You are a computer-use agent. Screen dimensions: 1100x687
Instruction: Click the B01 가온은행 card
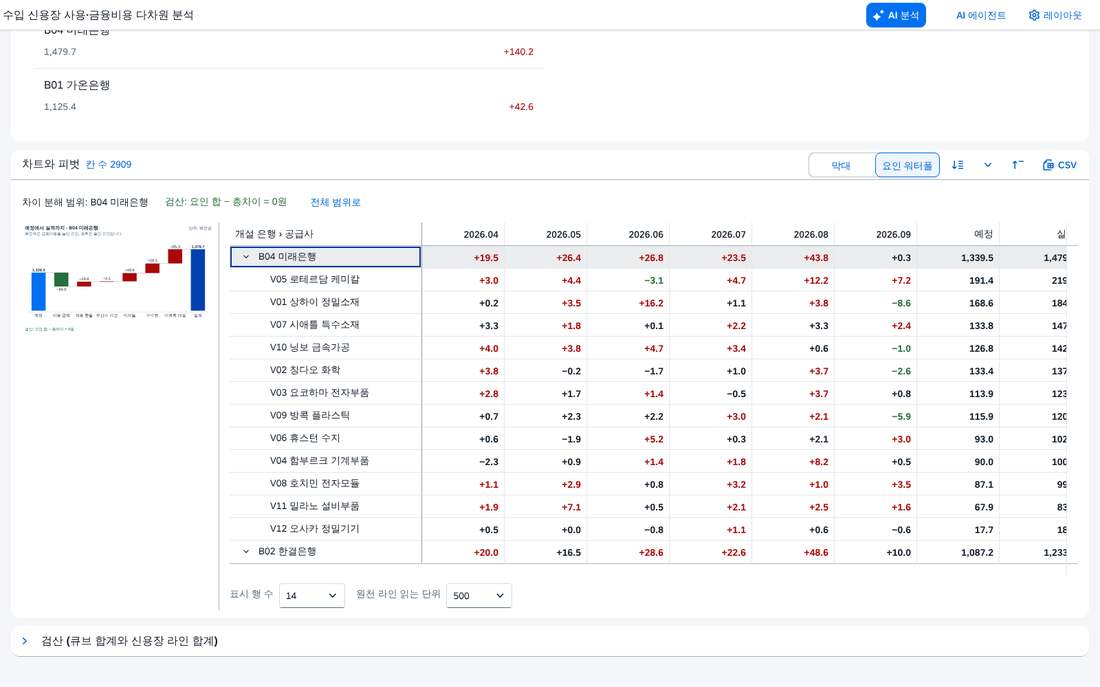point(288,96)
